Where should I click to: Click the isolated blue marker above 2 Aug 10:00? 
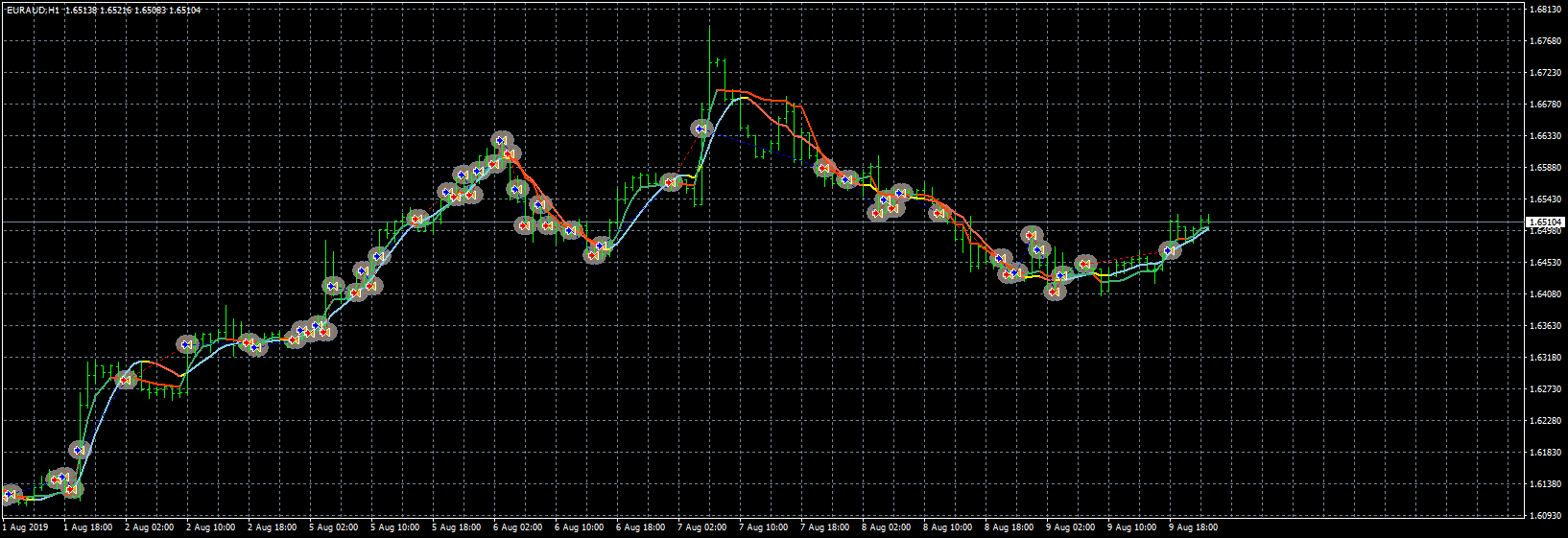point(187,343)
